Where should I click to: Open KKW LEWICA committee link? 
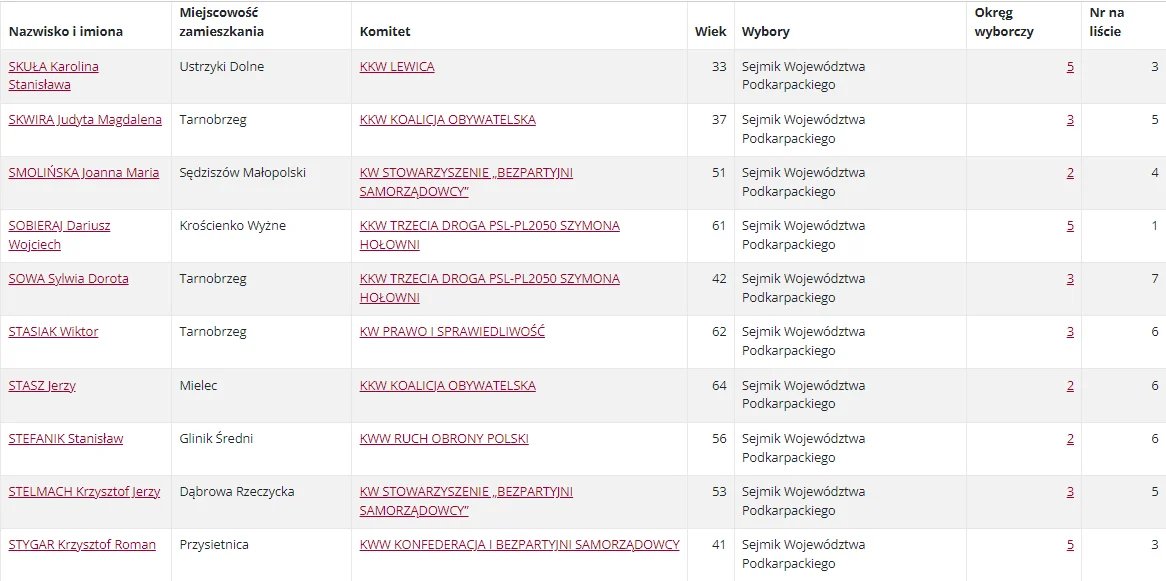coord(397,67)
